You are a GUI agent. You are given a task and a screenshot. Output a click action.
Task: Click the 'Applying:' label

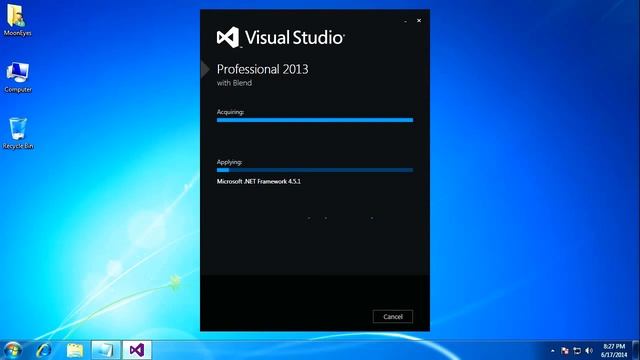pos(229,162)
